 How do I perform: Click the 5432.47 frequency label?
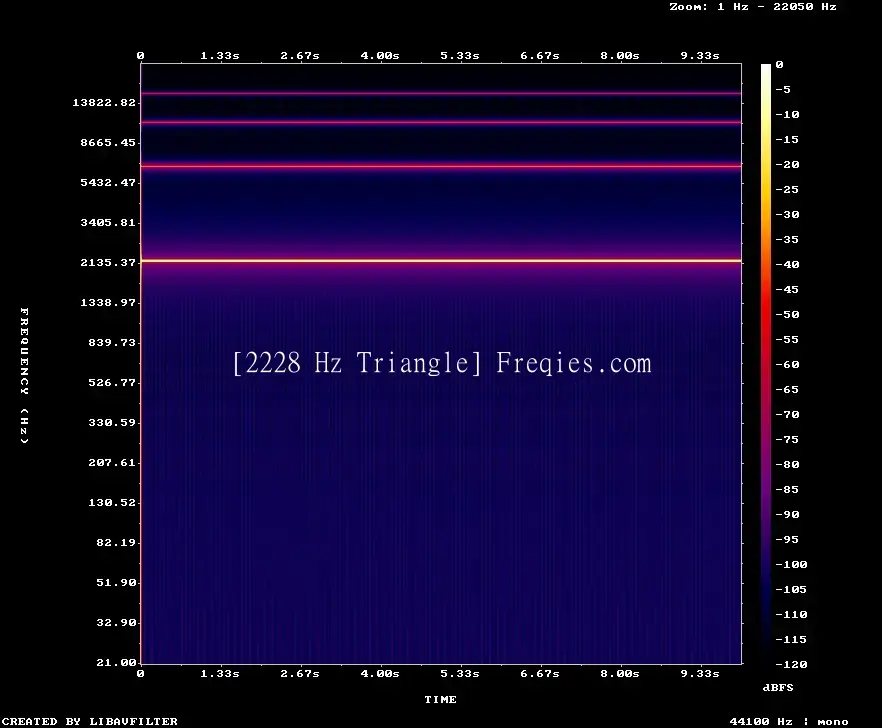[108, 182]
